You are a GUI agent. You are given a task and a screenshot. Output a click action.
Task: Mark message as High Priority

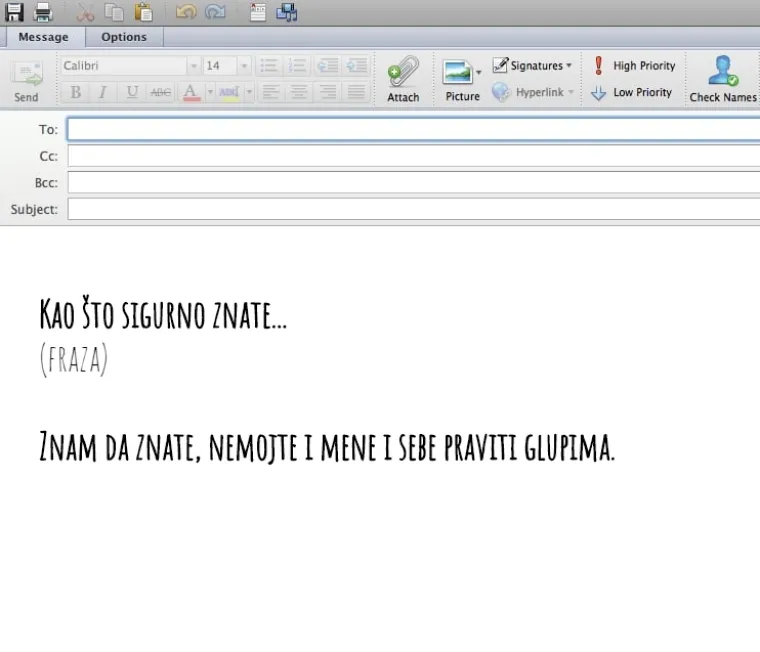(634, 66)
